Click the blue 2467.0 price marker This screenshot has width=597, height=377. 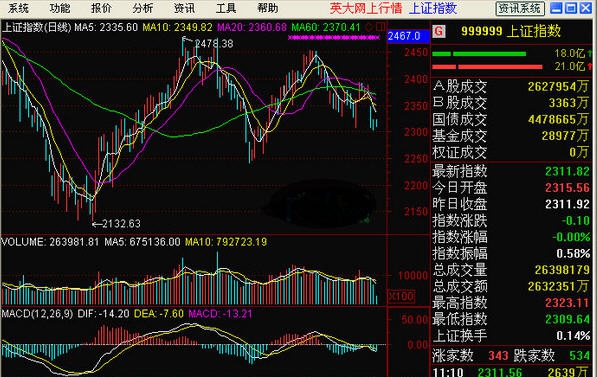(407, 37)
